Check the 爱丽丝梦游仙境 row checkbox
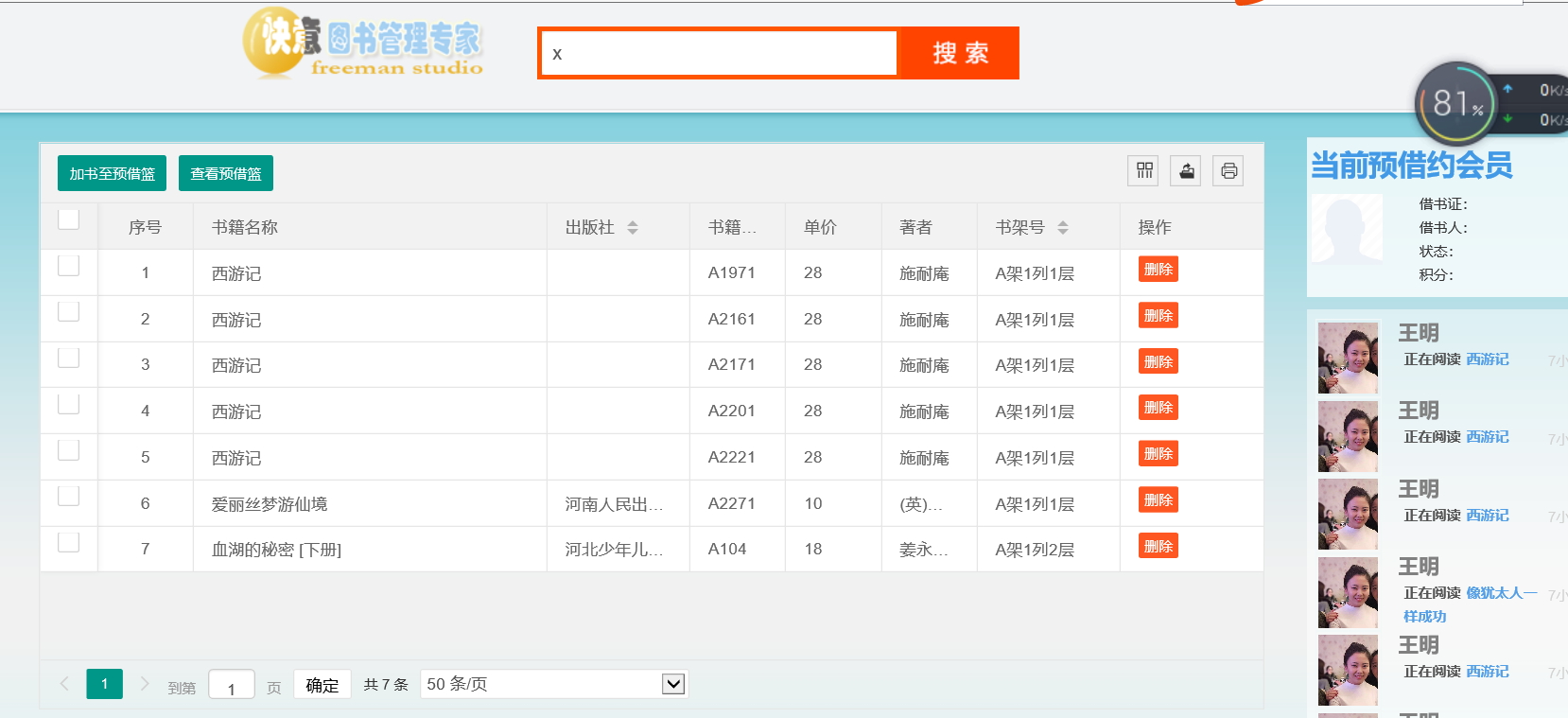Image resolution: width=1568 pixels, height=718 pixels. point(68,497)
